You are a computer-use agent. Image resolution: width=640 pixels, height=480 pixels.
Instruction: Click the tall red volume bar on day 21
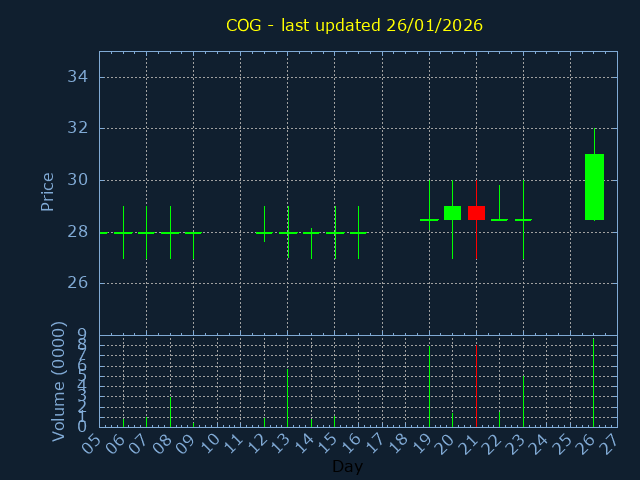tap(476, 386)
